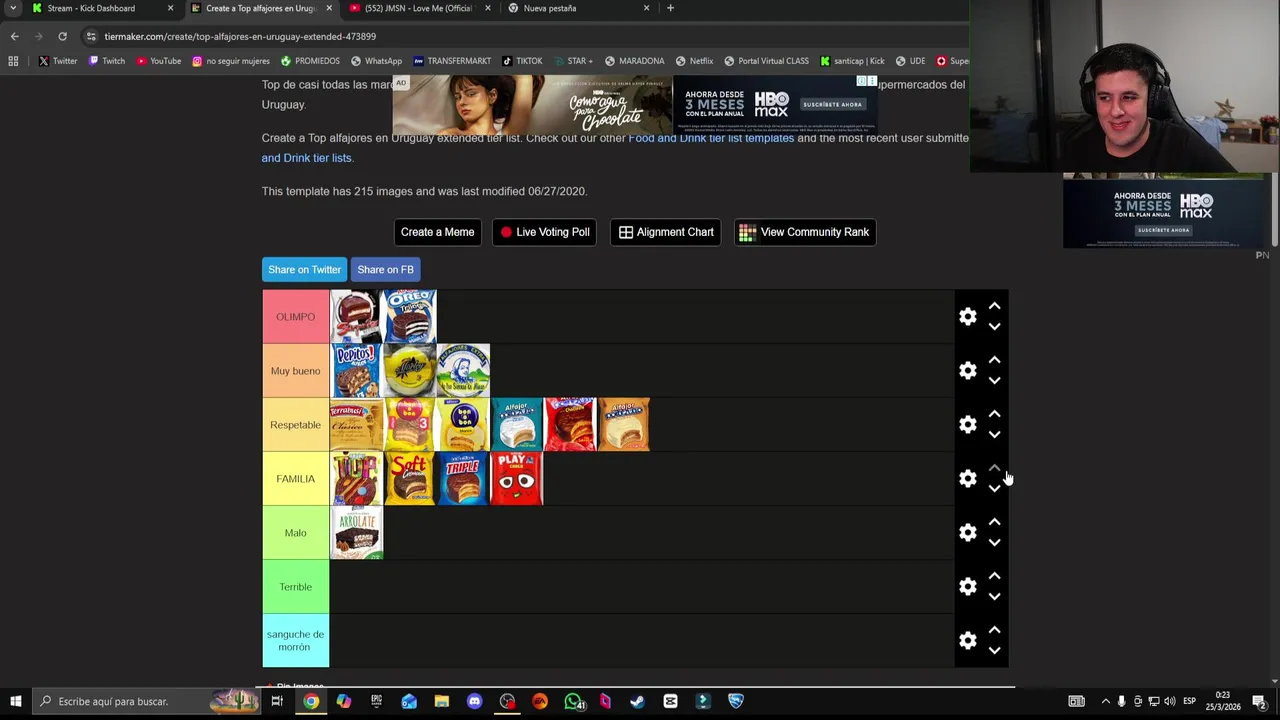1280x720 pixels.
Task: Select the Soft alfajor in FAMILIA
Action: coord(410,479)
